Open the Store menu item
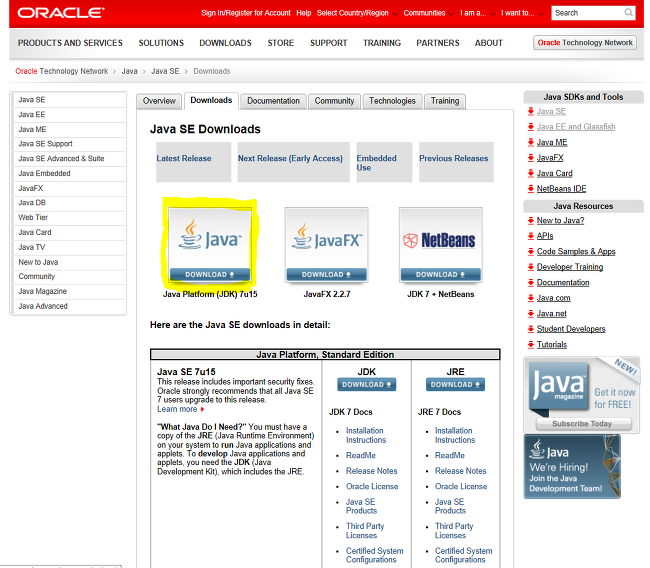Image resolution: width=650 pixels, height=568 pixels. coord(281,43)
